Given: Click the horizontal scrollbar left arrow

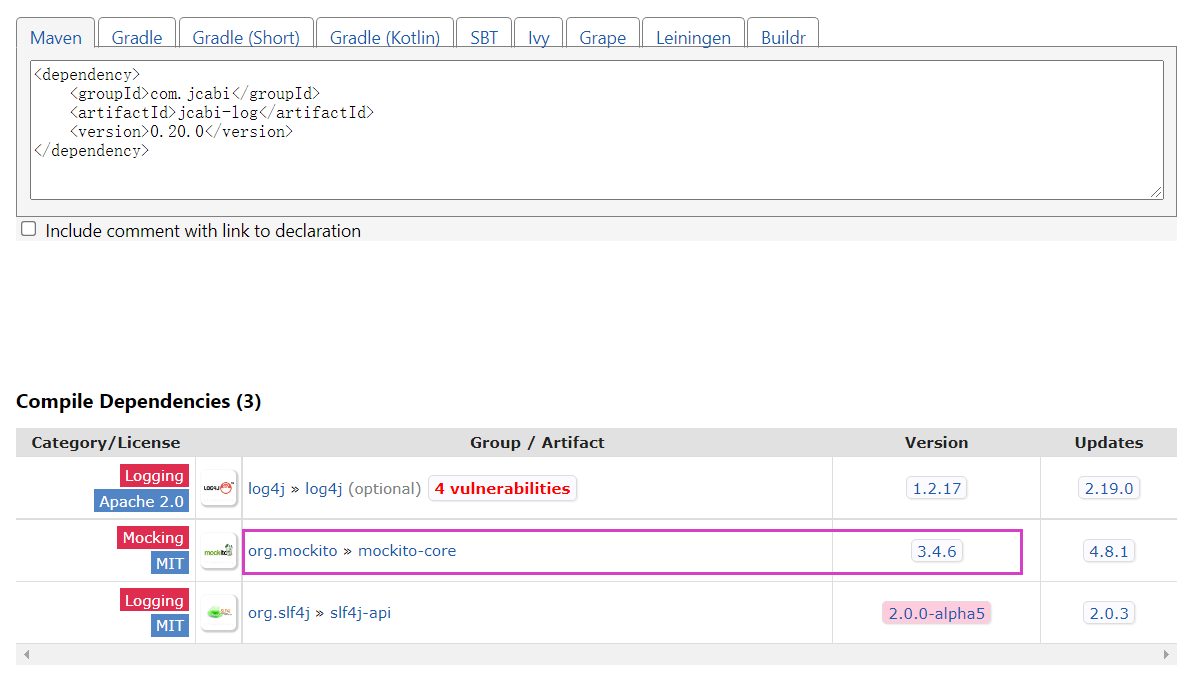Looking at the screenshot, I should (27, 654).
